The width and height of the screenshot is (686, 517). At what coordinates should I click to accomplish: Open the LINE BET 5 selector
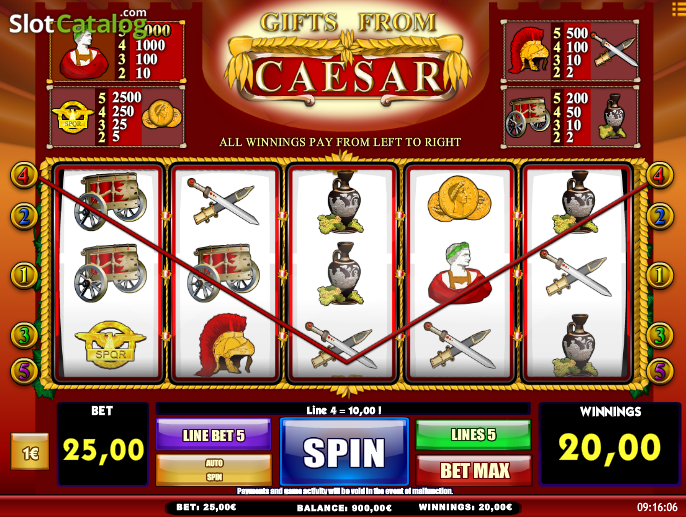[x=214, y=435]
